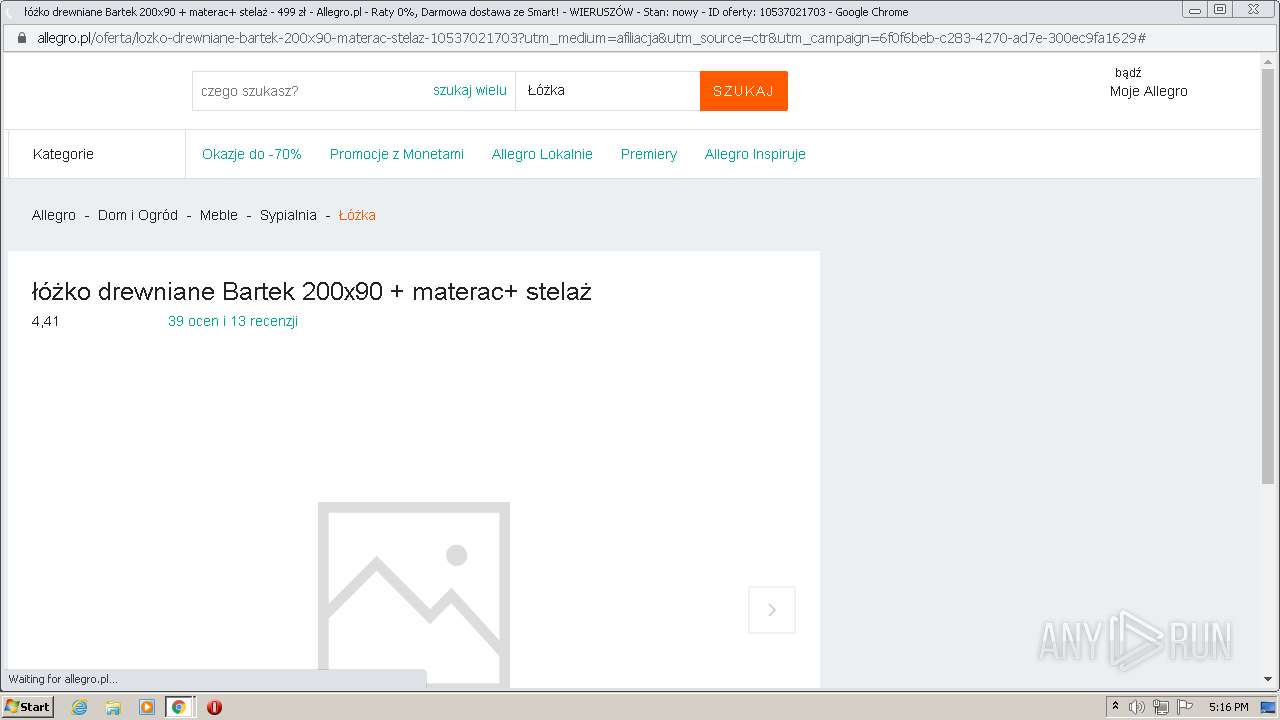Viewport: 1280px width, 720px height.
Task: Open Internet Explorer from the taskbar
Action: tap(80, 707)
